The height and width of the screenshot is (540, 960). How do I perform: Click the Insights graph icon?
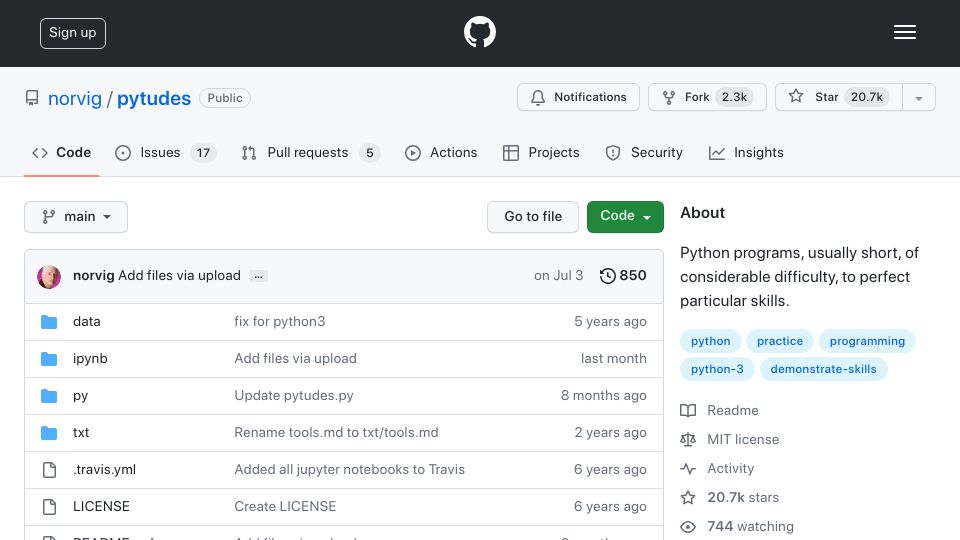point(716,153)
